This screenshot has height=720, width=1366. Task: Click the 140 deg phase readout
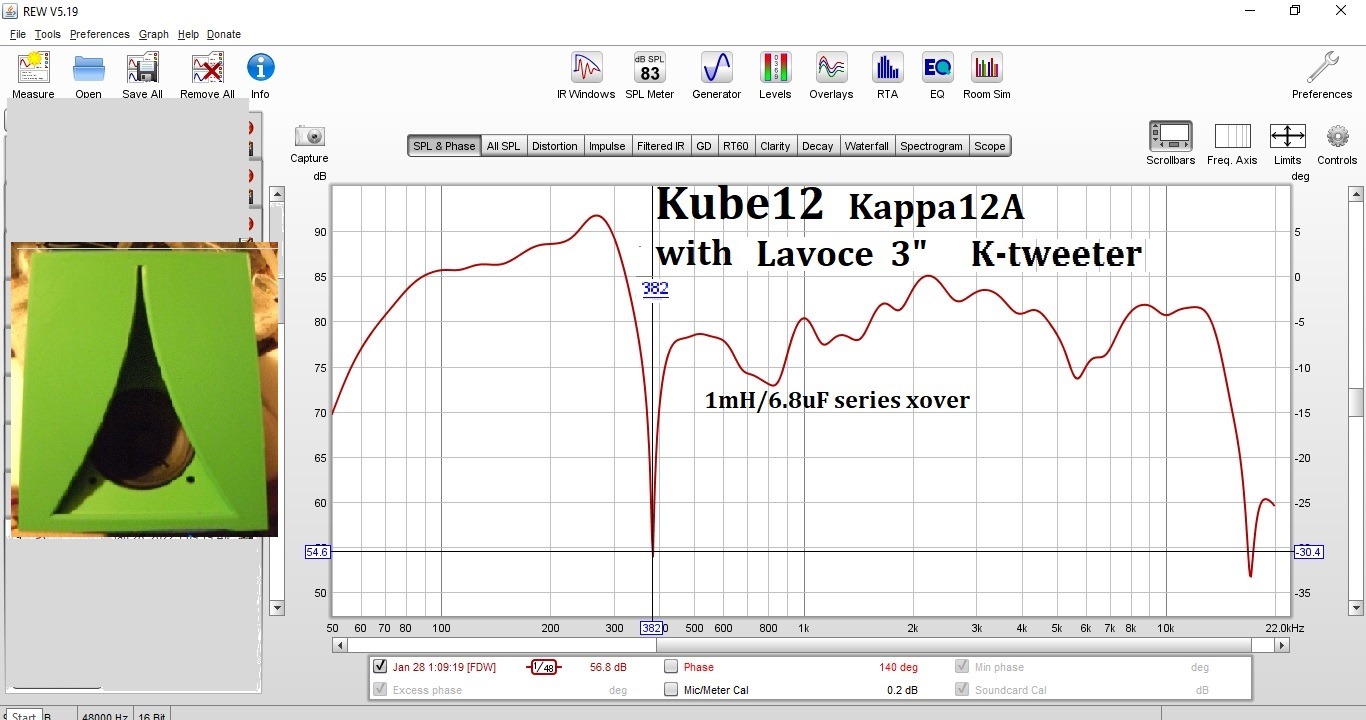tap(898, 667)
